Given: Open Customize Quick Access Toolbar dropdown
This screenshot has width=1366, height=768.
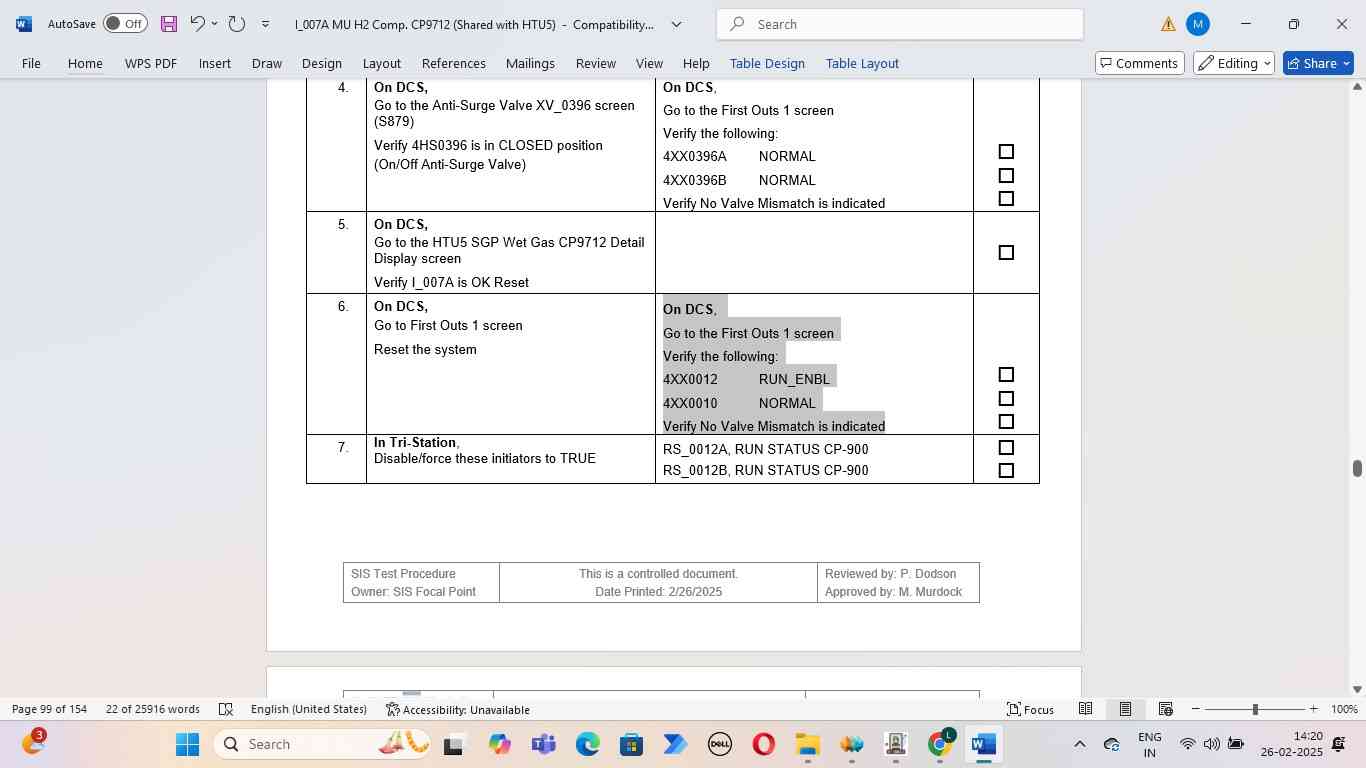Looking at the screenshot, I should tap(265, 23).
